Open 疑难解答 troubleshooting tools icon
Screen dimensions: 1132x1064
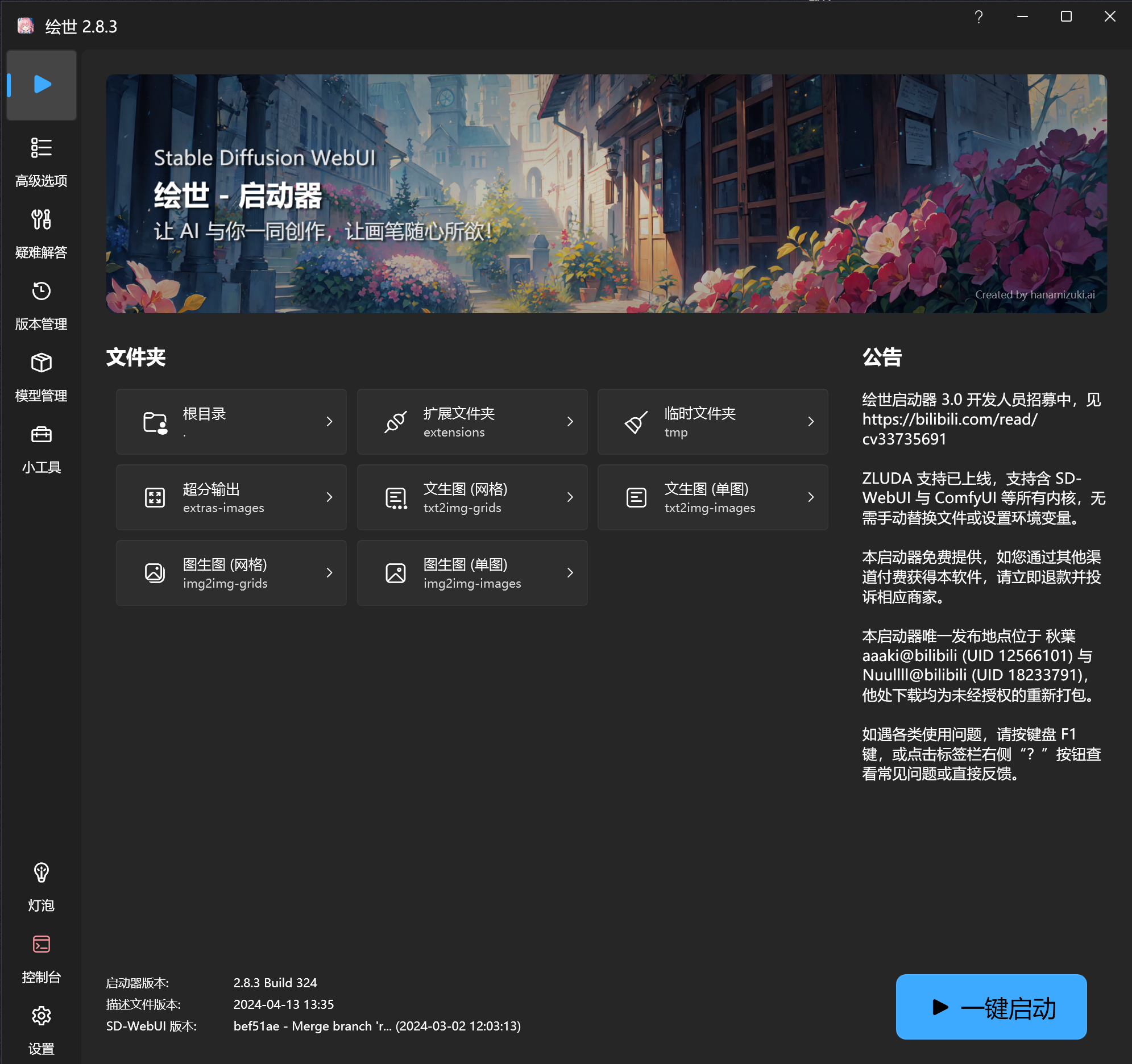pyautogui.click(x=42, y=220)
